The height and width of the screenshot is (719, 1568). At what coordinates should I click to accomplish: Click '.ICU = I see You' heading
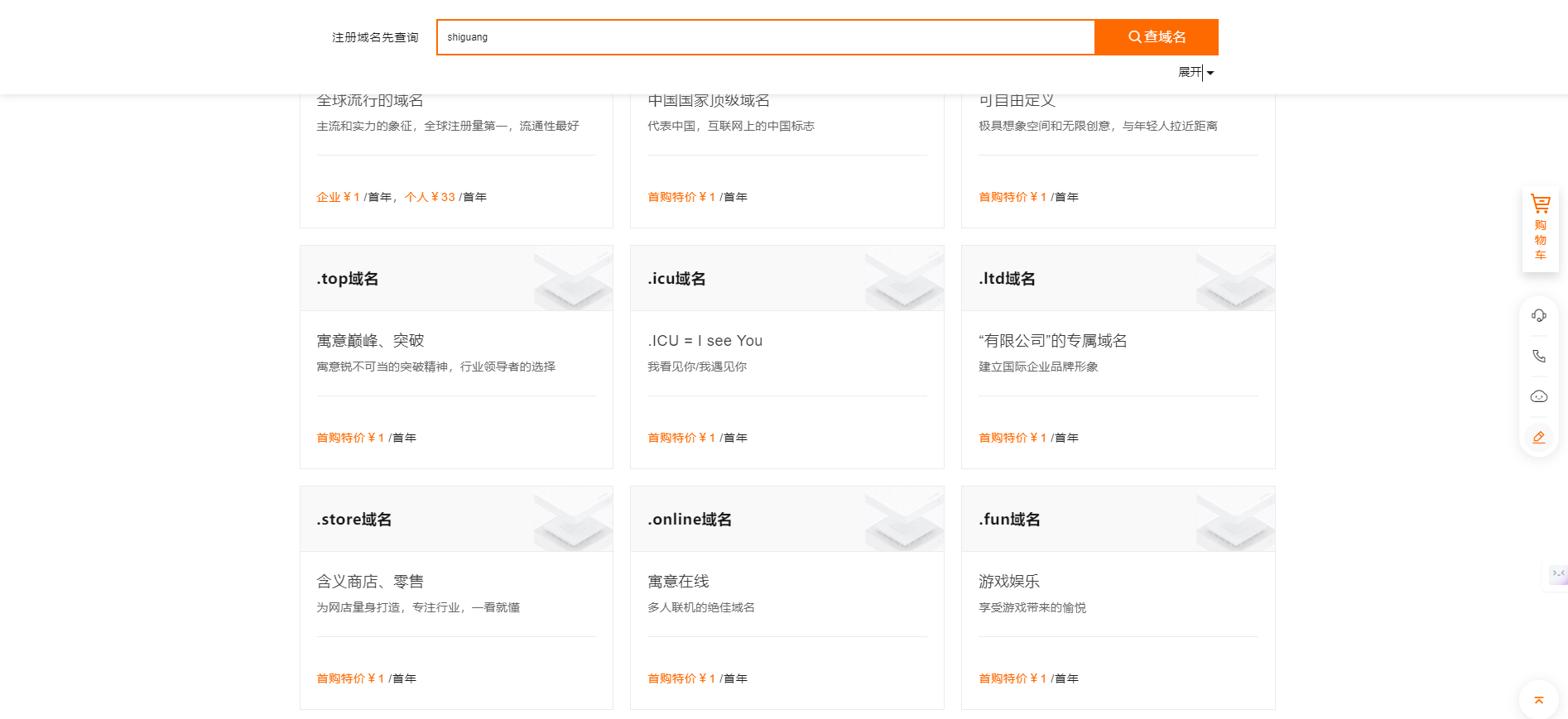click(x=705, y=341)
